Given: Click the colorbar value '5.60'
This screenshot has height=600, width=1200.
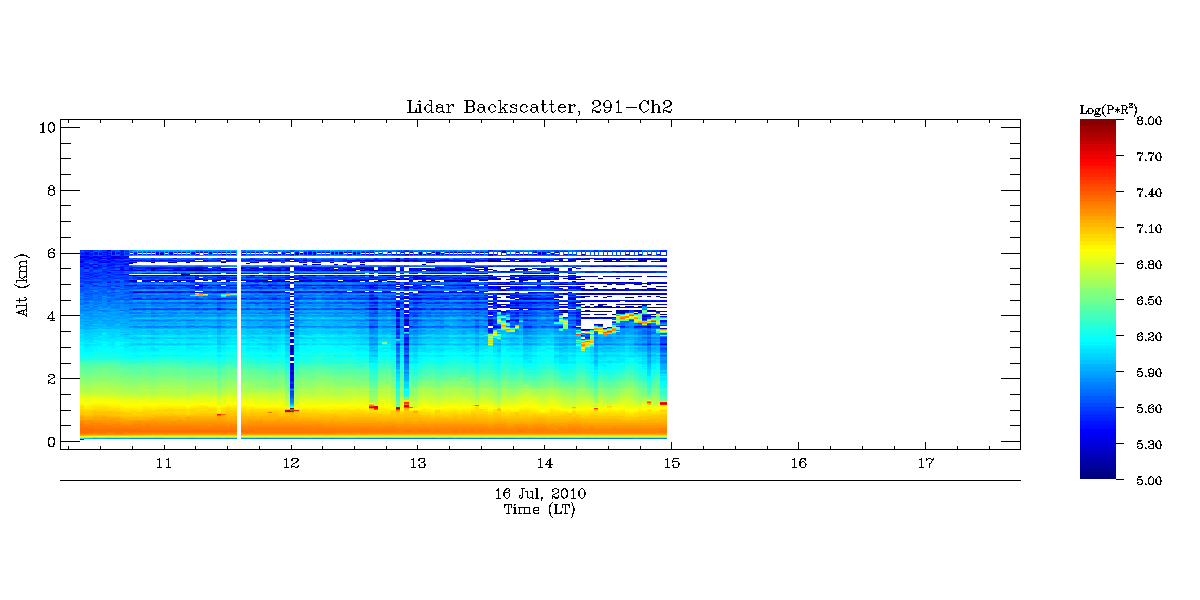Looking at the screenshot, I should (x=1149, y=409).
